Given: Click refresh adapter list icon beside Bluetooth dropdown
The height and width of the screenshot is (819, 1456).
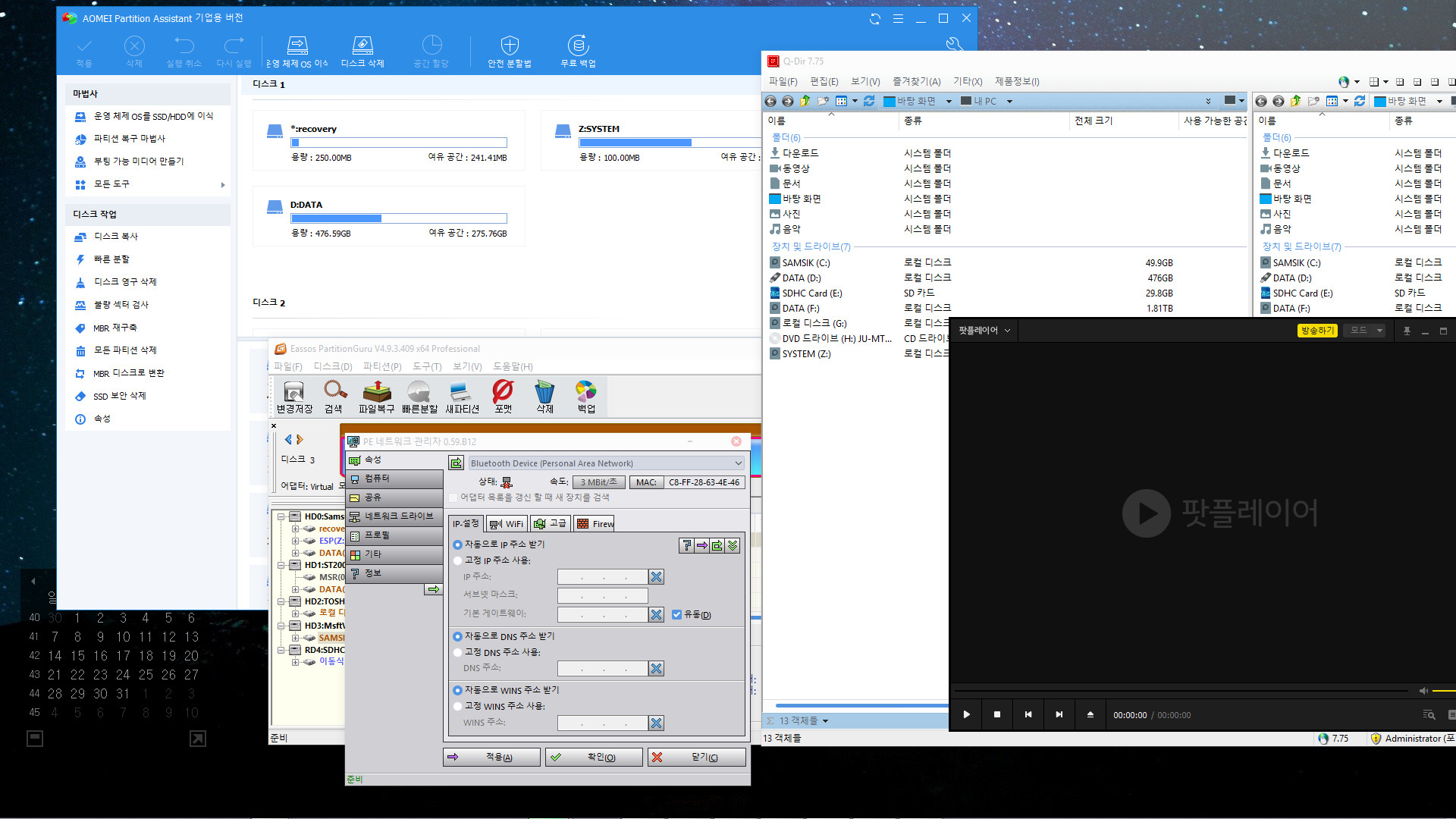Looking at the screenshot, I should (x=456, y=463).
